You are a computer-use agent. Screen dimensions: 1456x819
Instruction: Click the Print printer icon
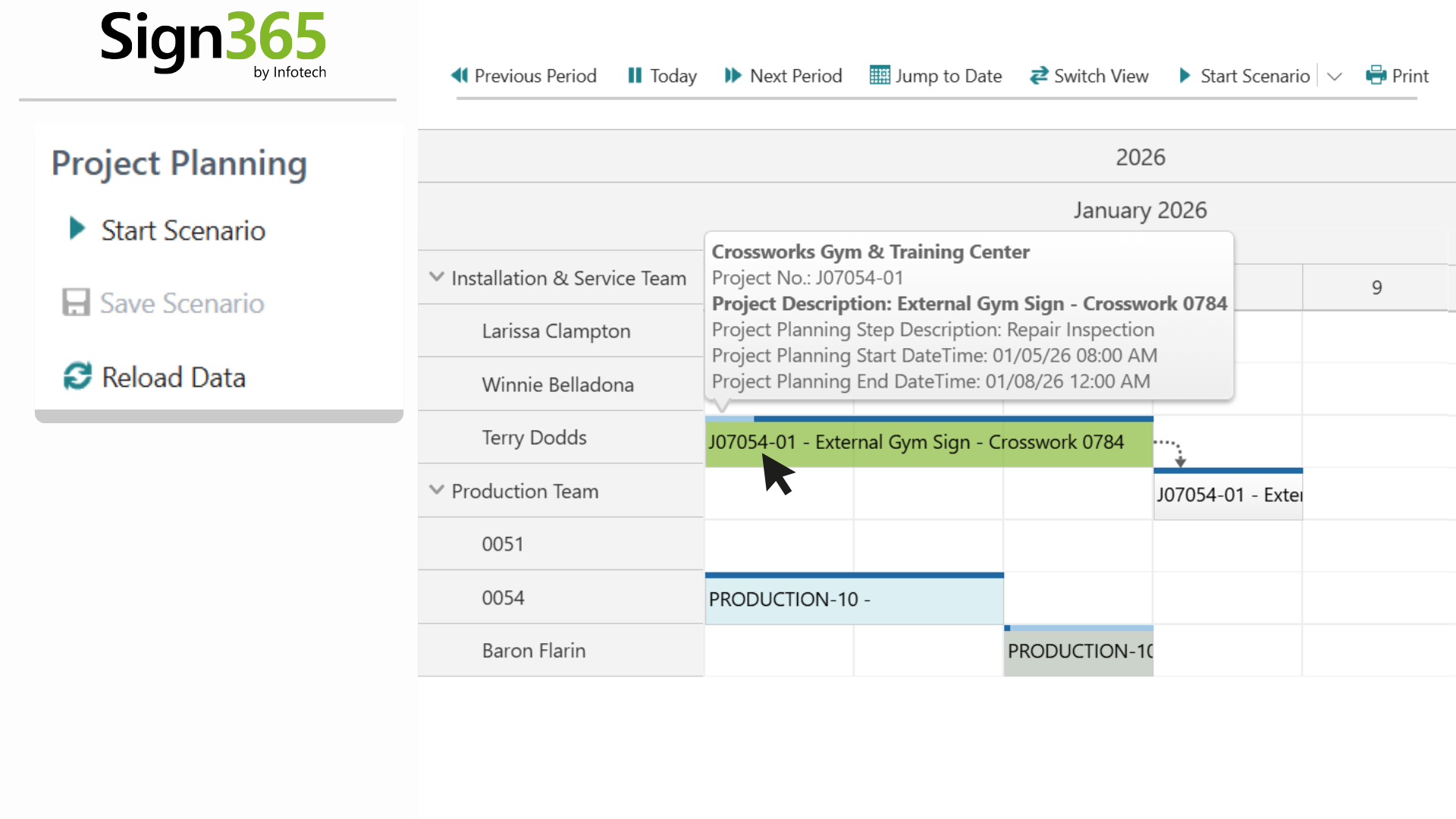[x=1376, y=75]
